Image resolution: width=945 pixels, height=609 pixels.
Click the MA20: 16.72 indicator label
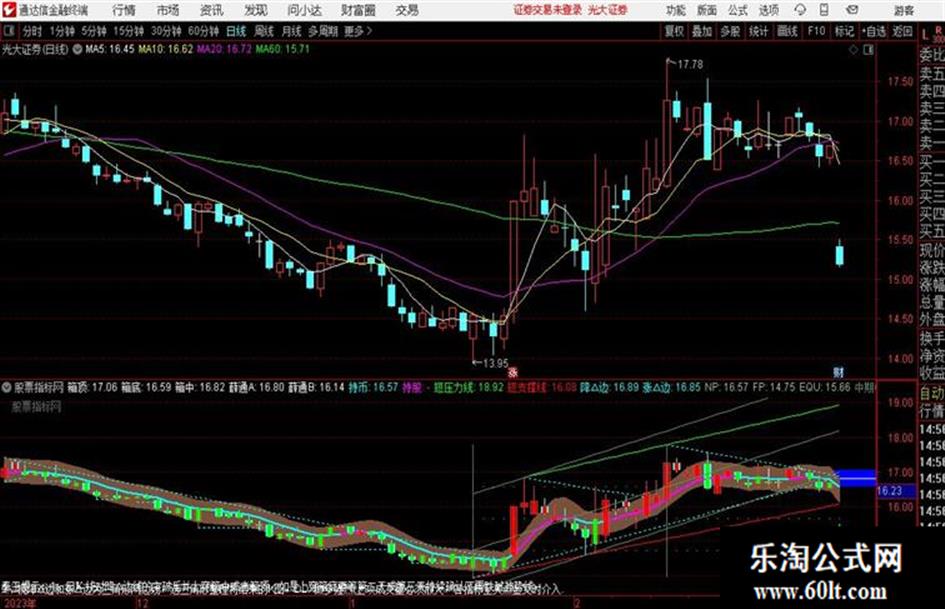(x=224, y=49)
